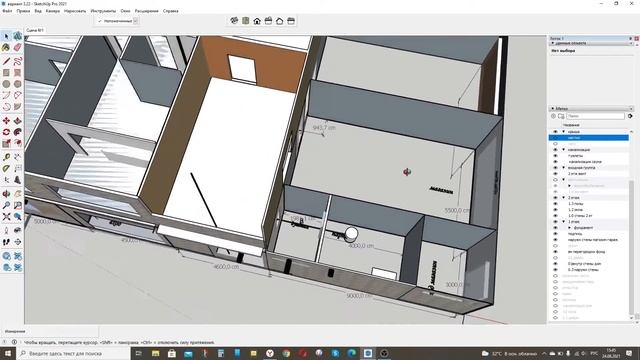
Task: Toggle eye for 'входная группа' tag
Action: coord(555,168)
